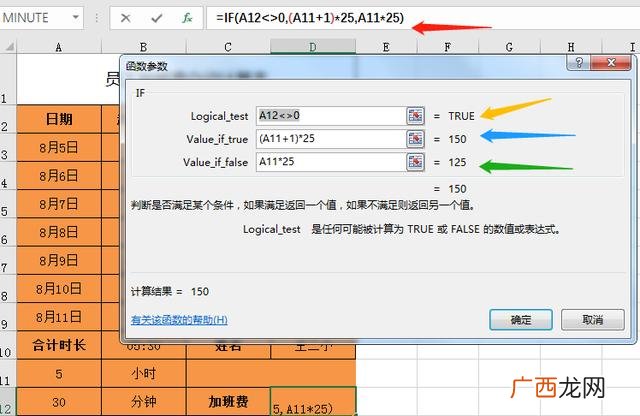This screenshot has height=416, width=640.
Task: Select column B header
Action: (144, 47)
